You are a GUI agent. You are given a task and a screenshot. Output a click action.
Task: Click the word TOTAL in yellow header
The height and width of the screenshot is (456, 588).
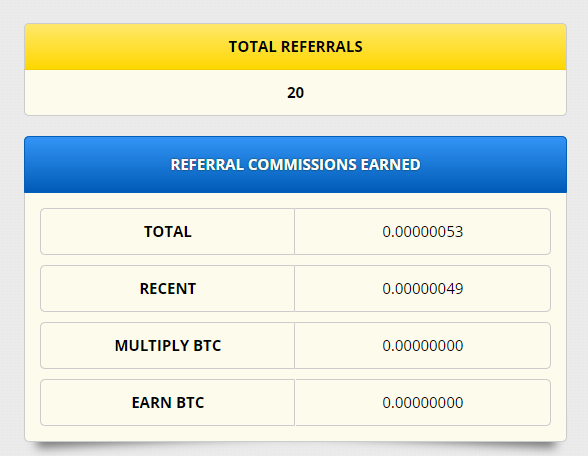point(252,47)
